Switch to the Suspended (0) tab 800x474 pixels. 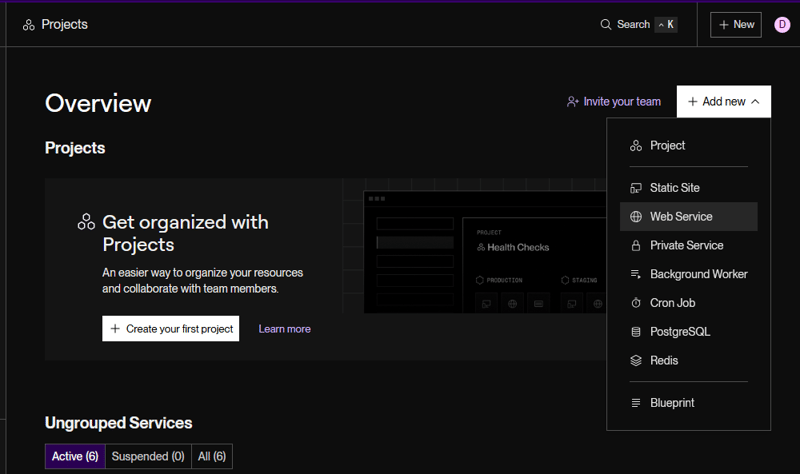(148, 456)
